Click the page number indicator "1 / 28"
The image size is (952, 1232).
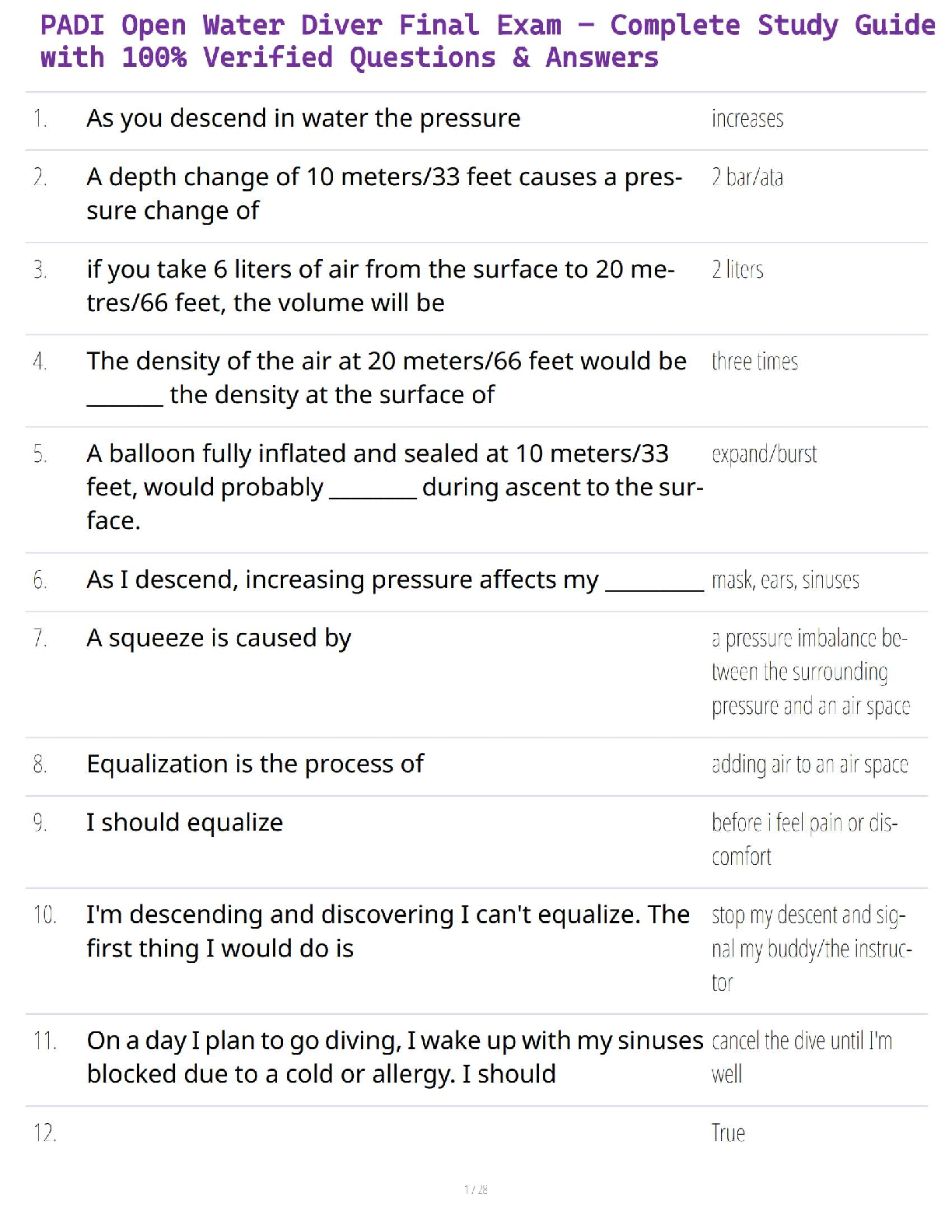475,1189
